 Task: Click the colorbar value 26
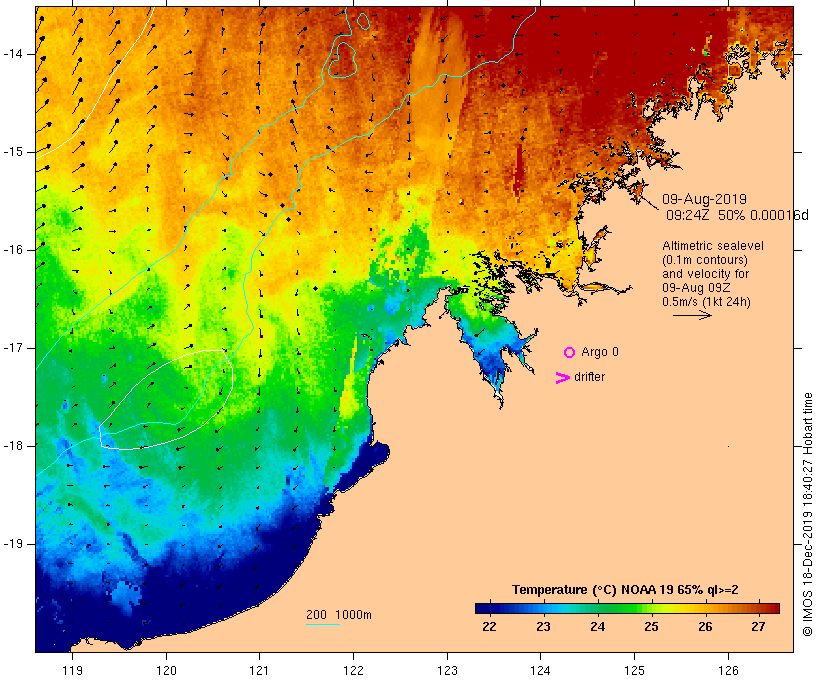705,627
